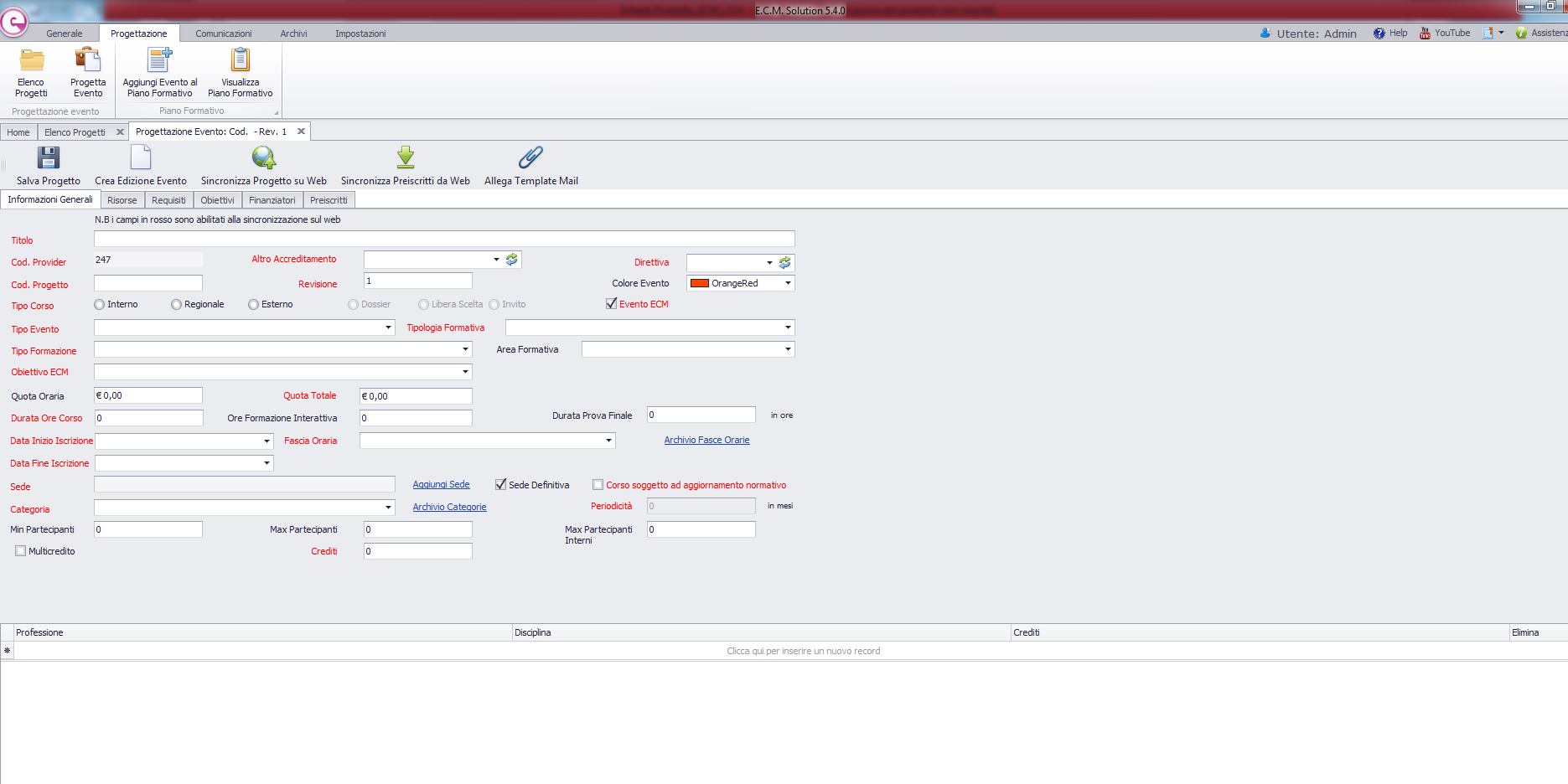Screen dimensions: 1568x784
Task: Click Aggiungi Evento al Piano Formativo icon
Action: [x=159, y=60]
